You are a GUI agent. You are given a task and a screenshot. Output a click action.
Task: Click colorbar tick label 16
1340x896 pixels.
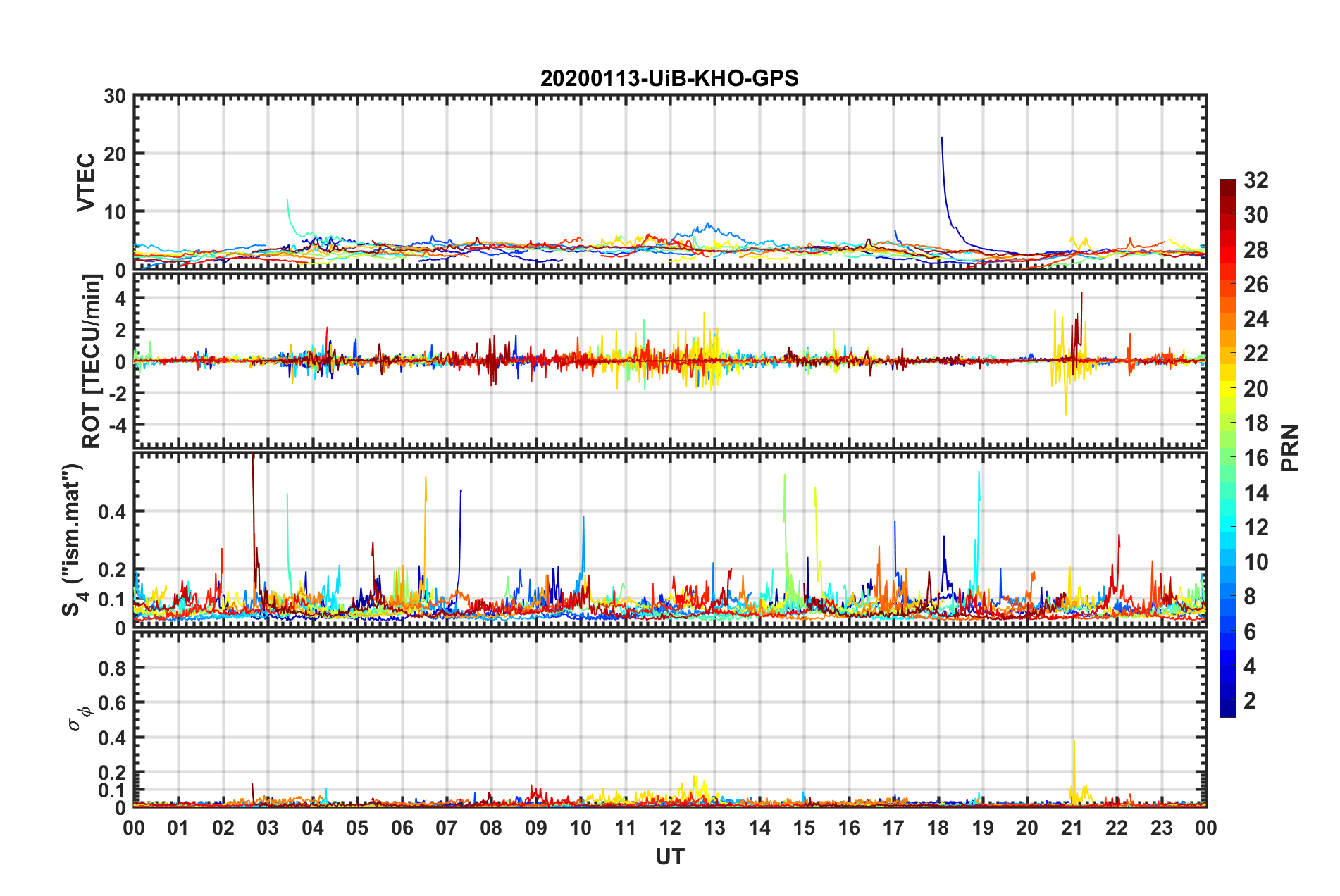[1255, 458]
